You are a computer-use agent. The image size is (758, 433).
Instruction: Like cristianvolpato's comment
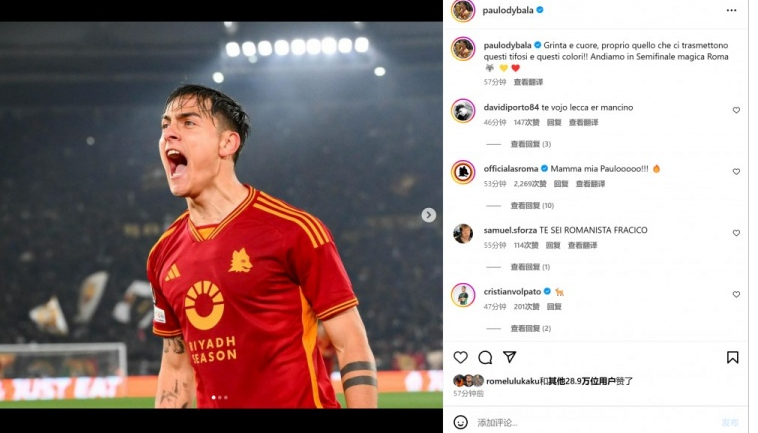coord(736,294)
